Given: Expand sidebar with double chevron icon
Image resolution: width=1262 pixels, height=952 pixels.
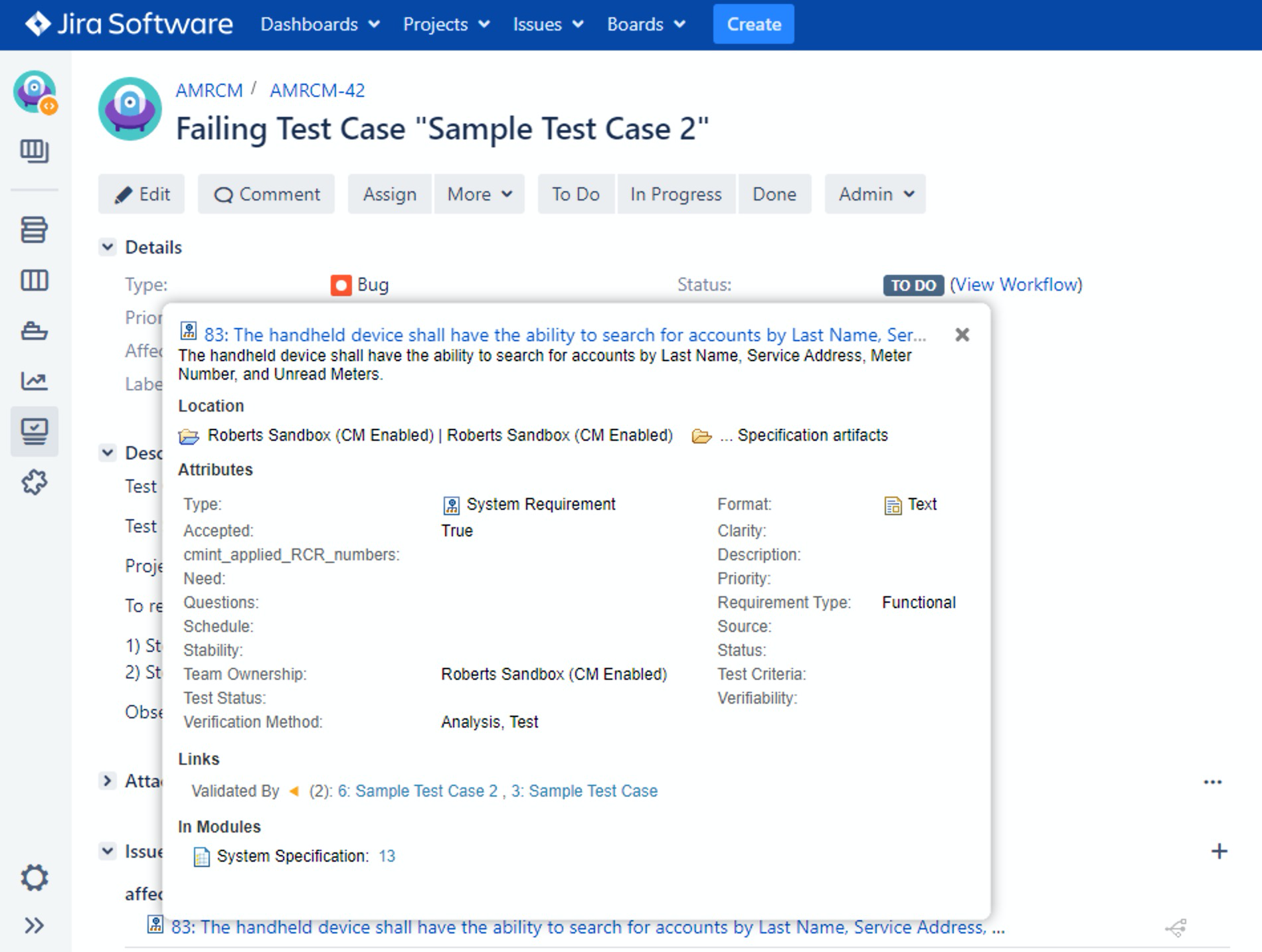Looking at the screenshot, I should point(34,925).
